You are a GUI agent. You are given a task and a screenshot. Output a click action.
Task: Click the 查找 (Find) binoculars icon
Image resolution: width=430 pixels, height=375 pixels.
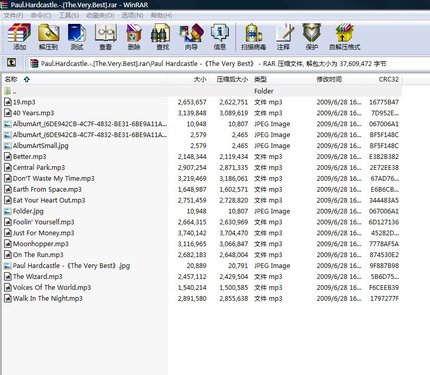[x=162, y=33]
